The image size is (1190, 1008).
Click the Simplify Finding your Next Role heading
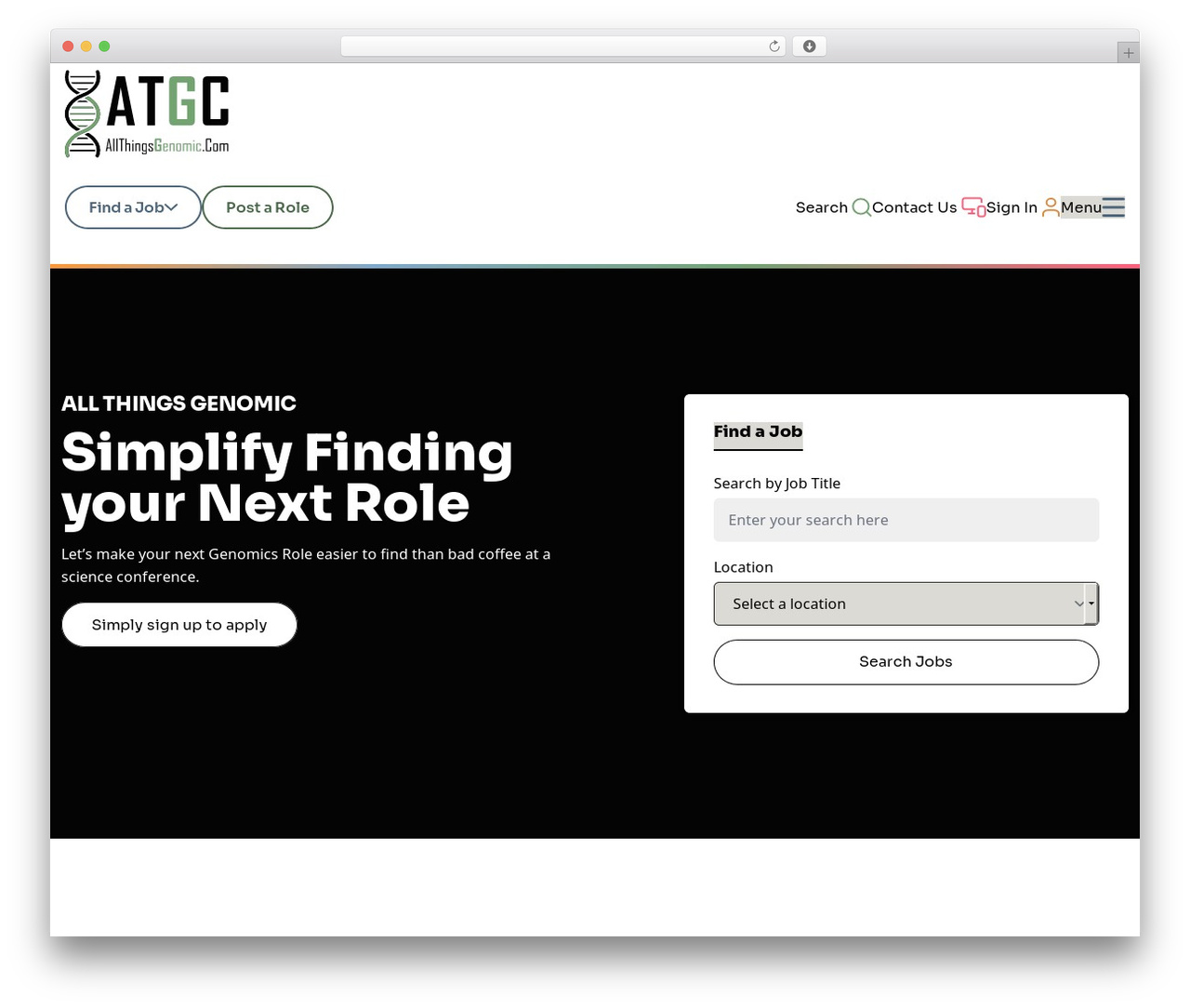point(287,478)
